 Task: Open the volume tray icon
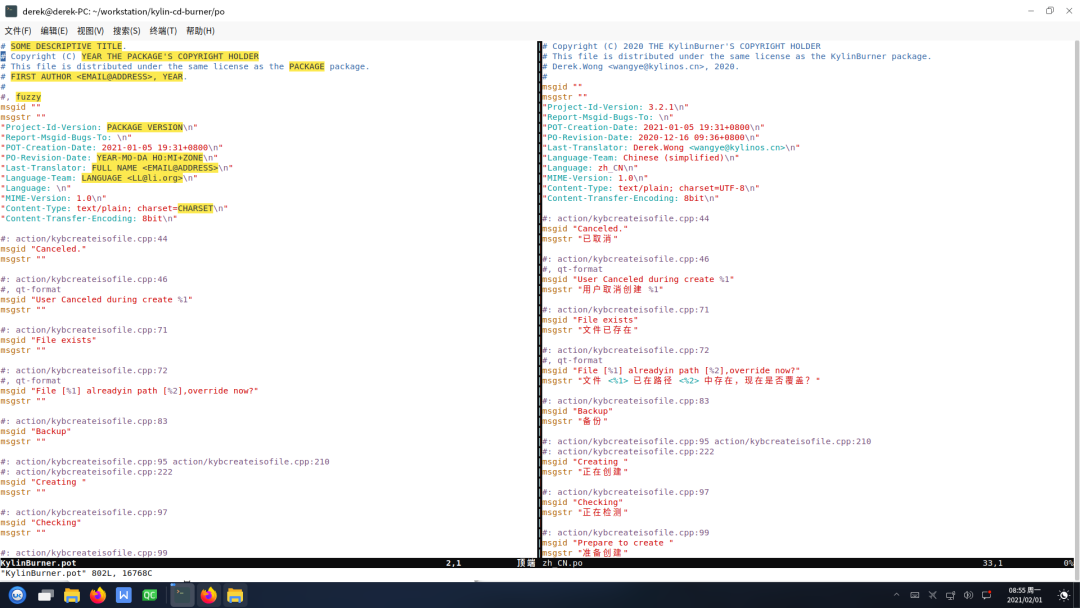[968, 596]
